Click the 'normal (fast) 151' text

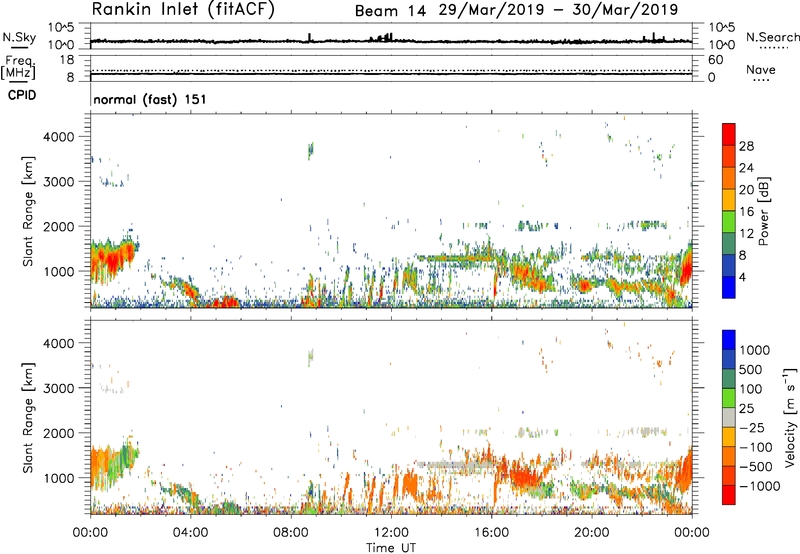150,99
